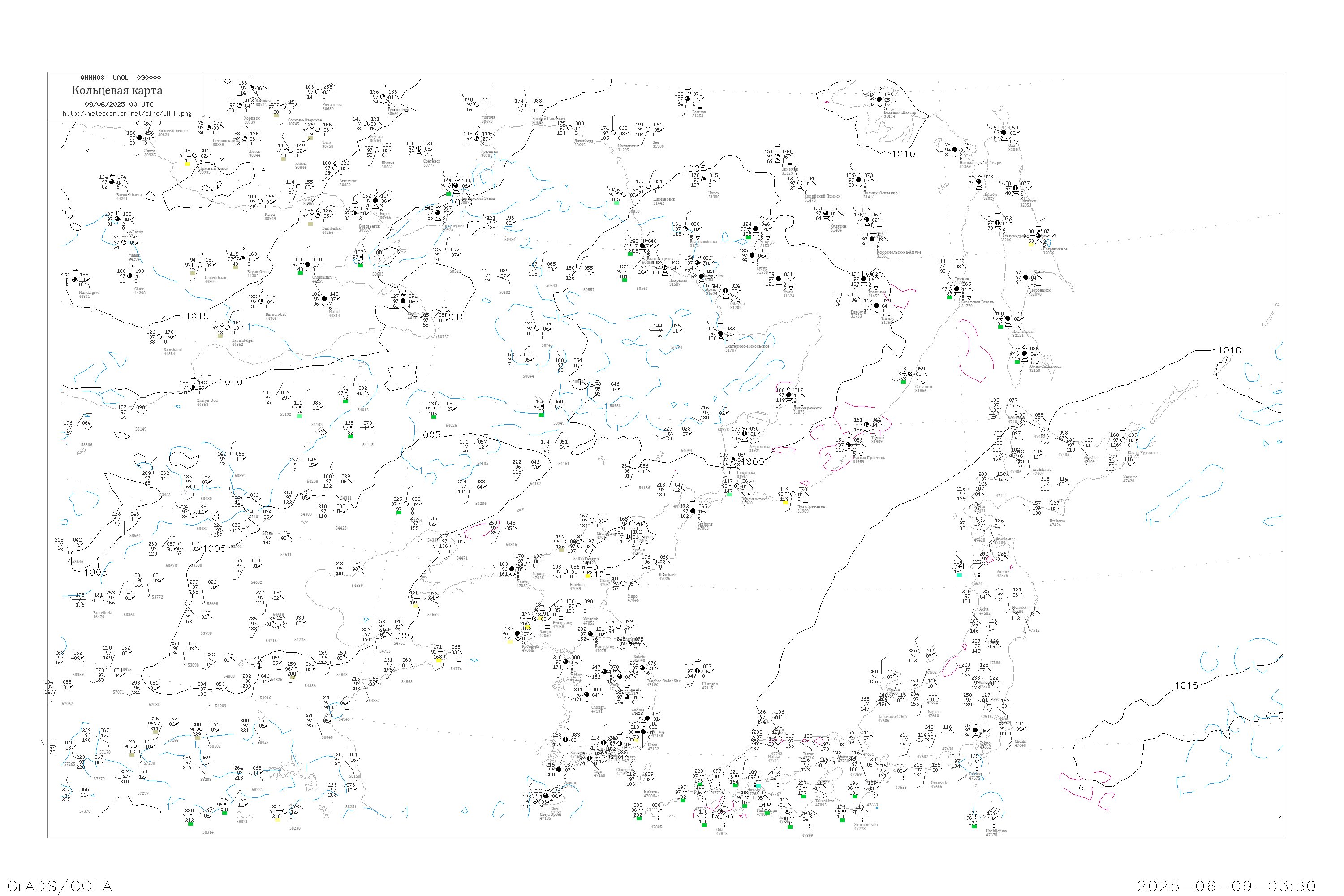The width and height of the screenshot is (1344, 896).
Task: Click the obscured-sky symbol at Сосуново station
Action: 910,374
